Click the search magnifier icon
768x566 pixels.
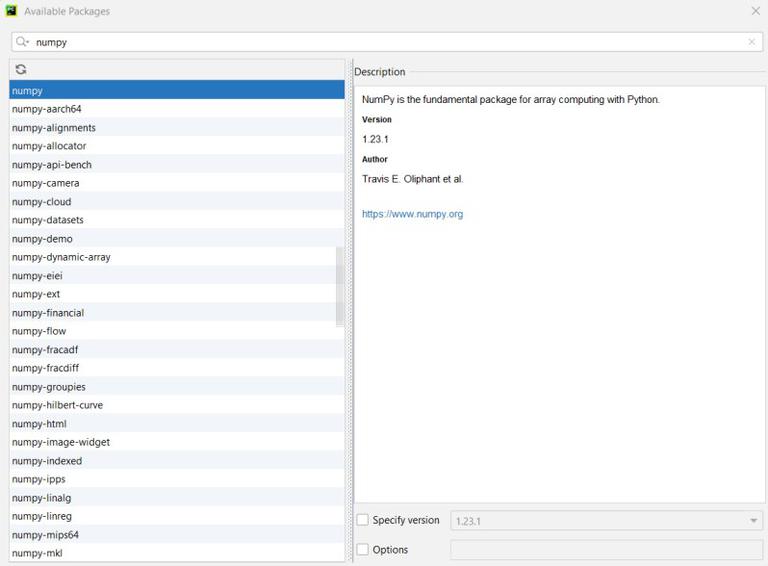point(22,42)
